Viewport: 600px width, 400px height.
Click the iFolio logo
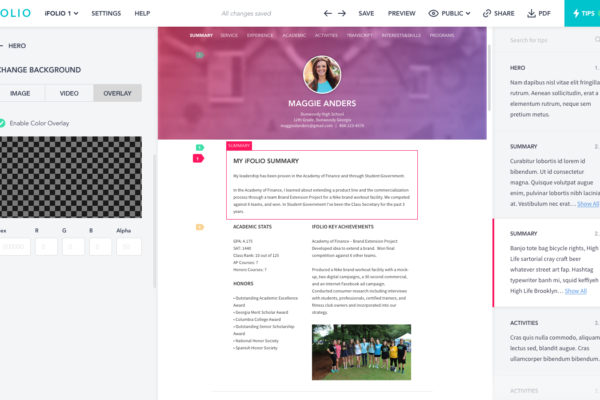point(15,13)
